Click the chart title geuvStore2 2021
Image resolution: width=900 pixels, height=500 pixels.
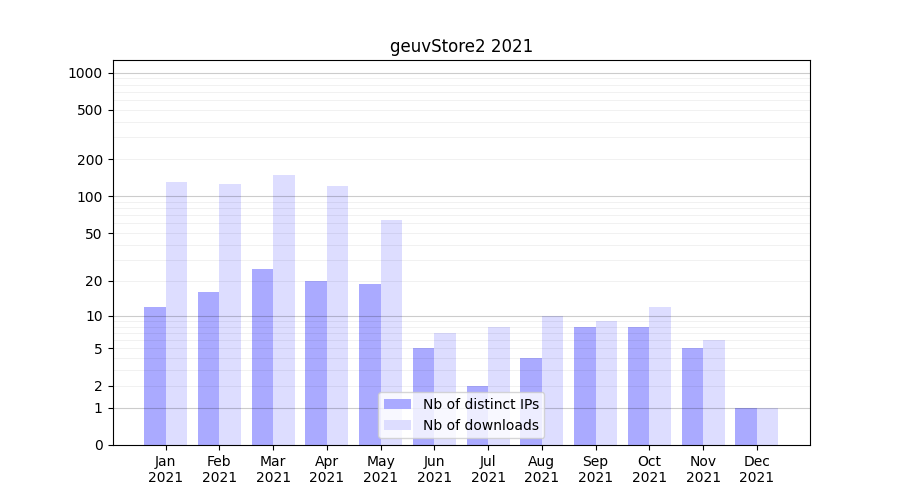click(461, 46)
